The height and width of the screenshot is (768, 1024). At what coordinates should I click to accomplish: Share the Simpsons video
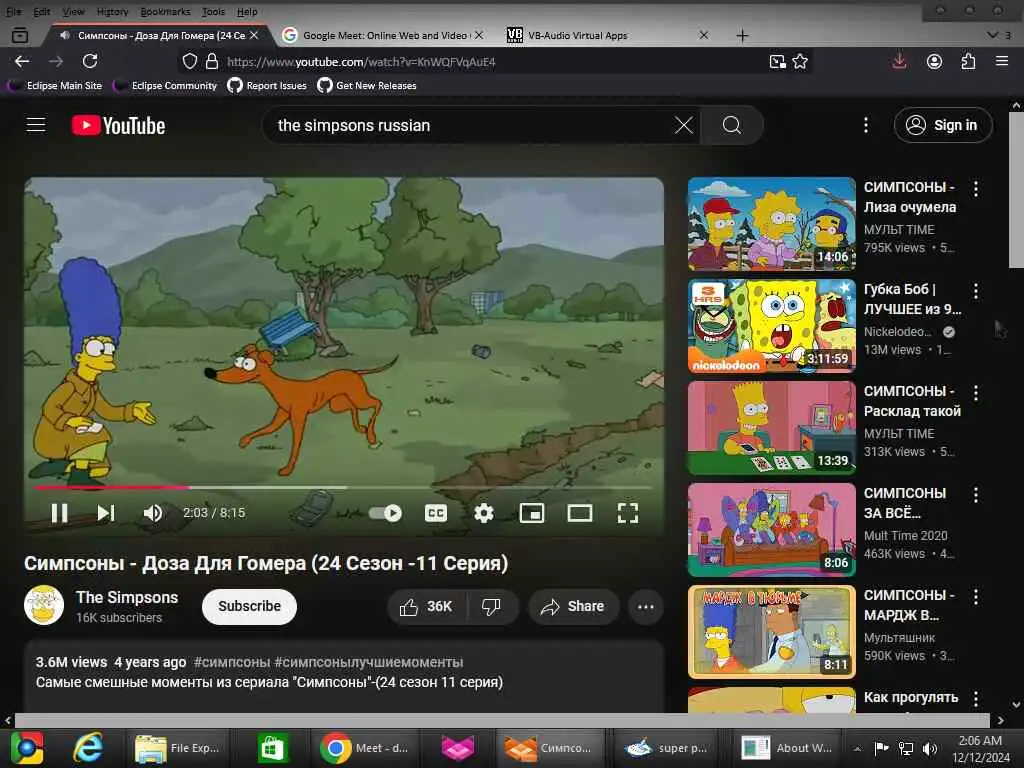coord(572,607)
